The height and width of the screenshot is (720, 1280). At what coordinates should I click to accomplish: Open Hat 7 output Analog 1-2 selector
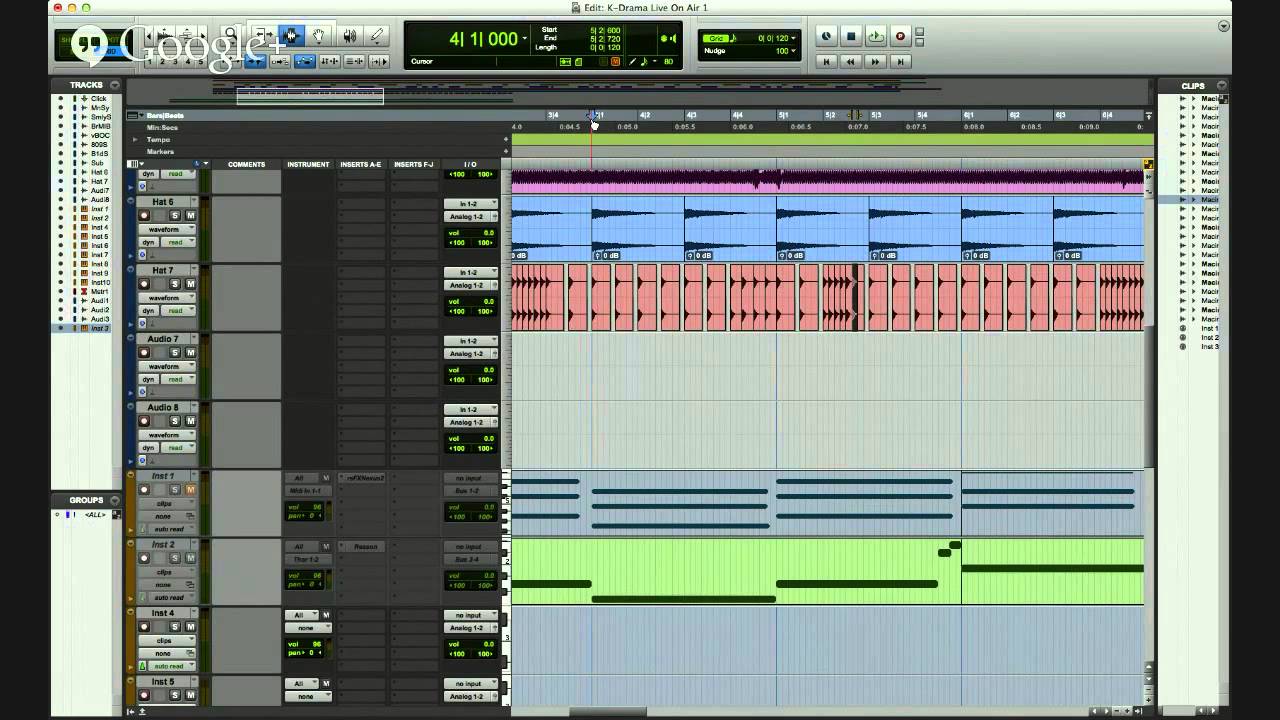coord(470,286)
